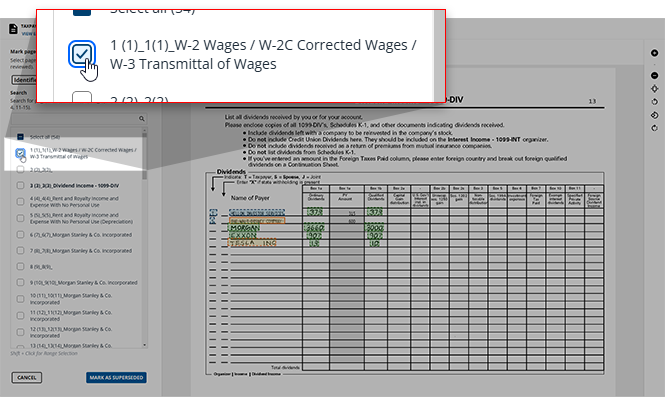
Task: Click the TESLA INC payer name entry
Action: tap(252, 243)
